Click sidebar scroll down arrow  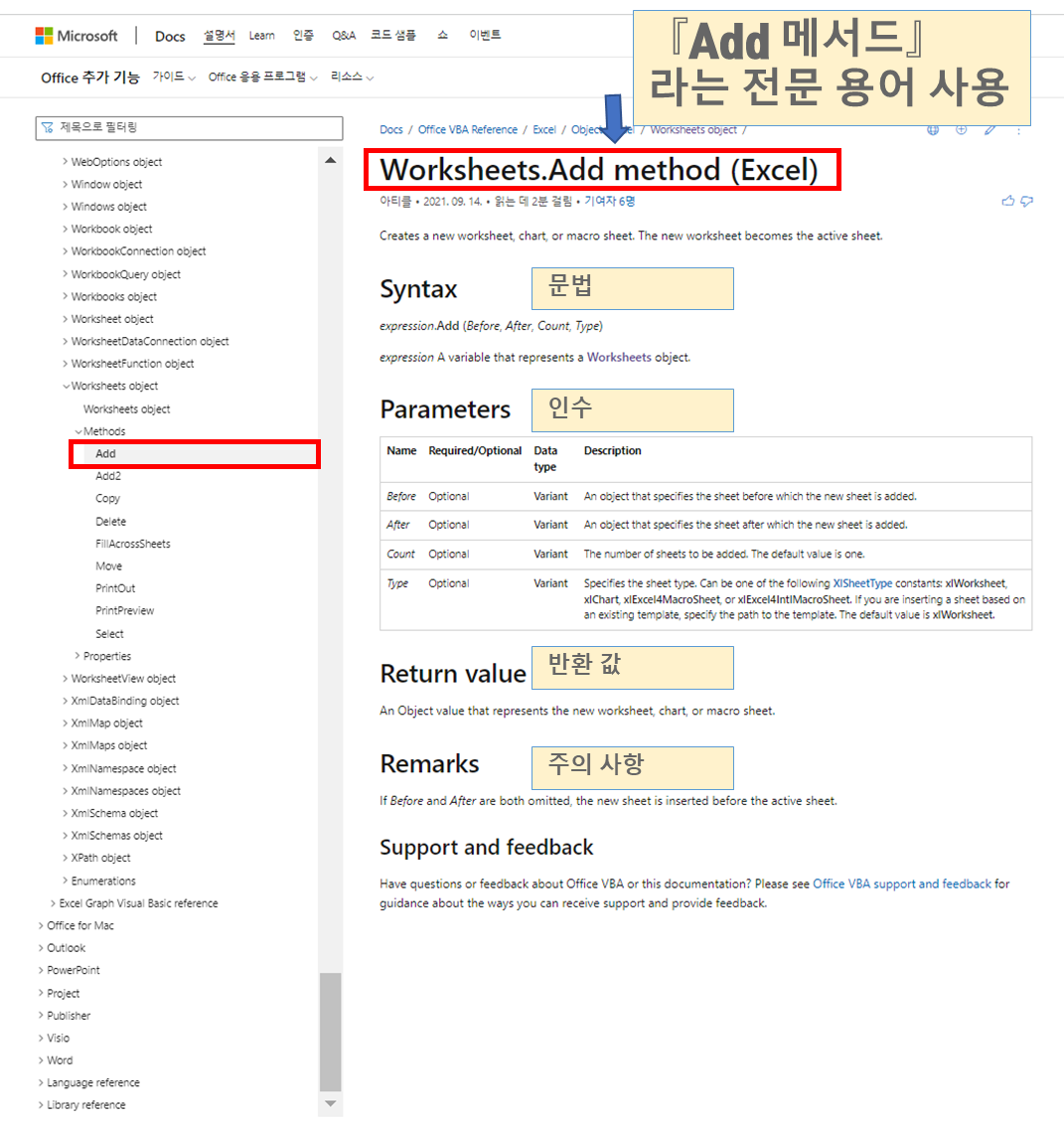(331, 1103)
